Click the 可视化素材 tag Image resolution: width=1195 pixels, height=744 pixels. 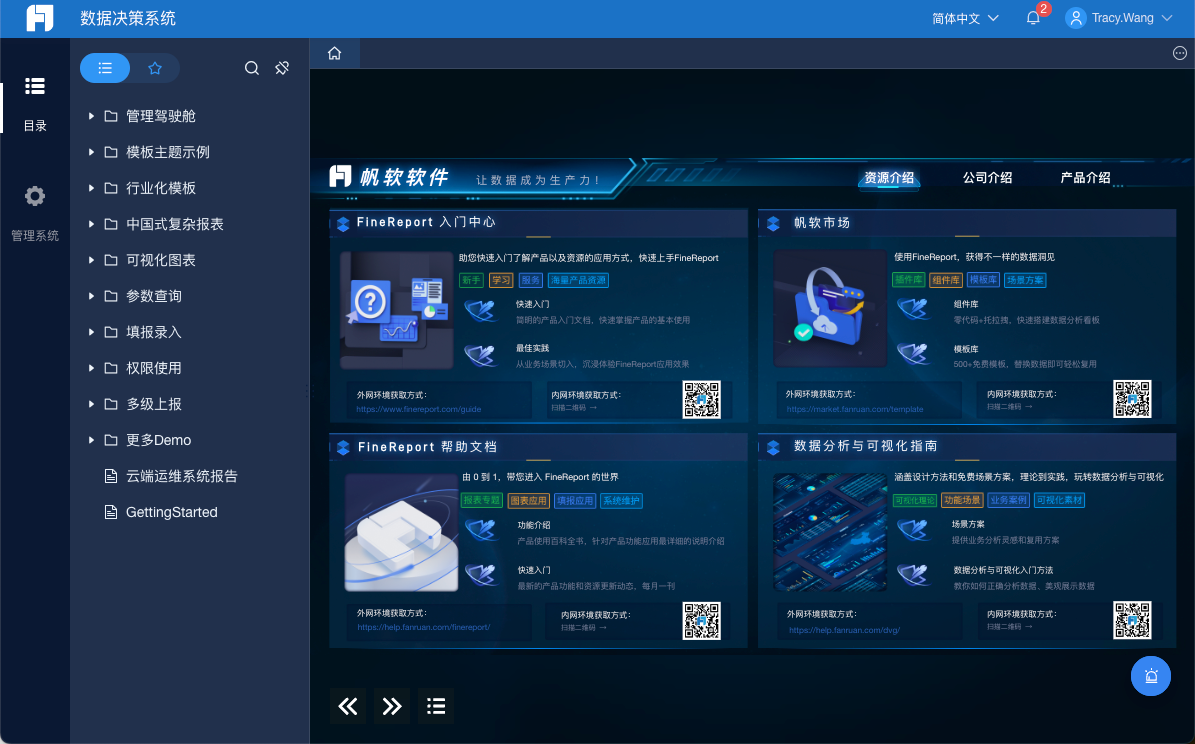pyautogui.click(x=1059, y=500)
